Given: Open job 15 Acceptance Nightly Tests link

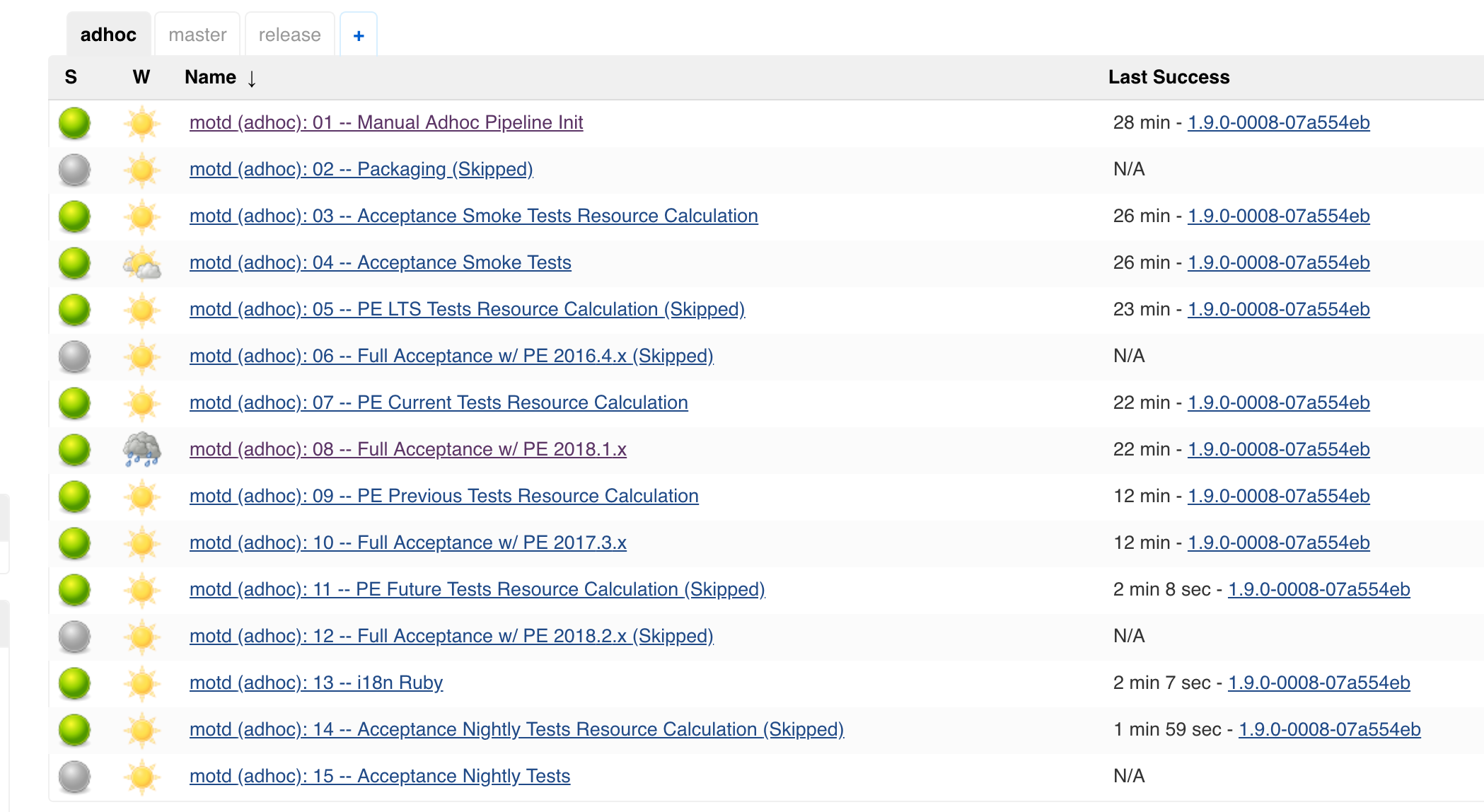Looking at the screenshot, I should [x=380, y=776].
